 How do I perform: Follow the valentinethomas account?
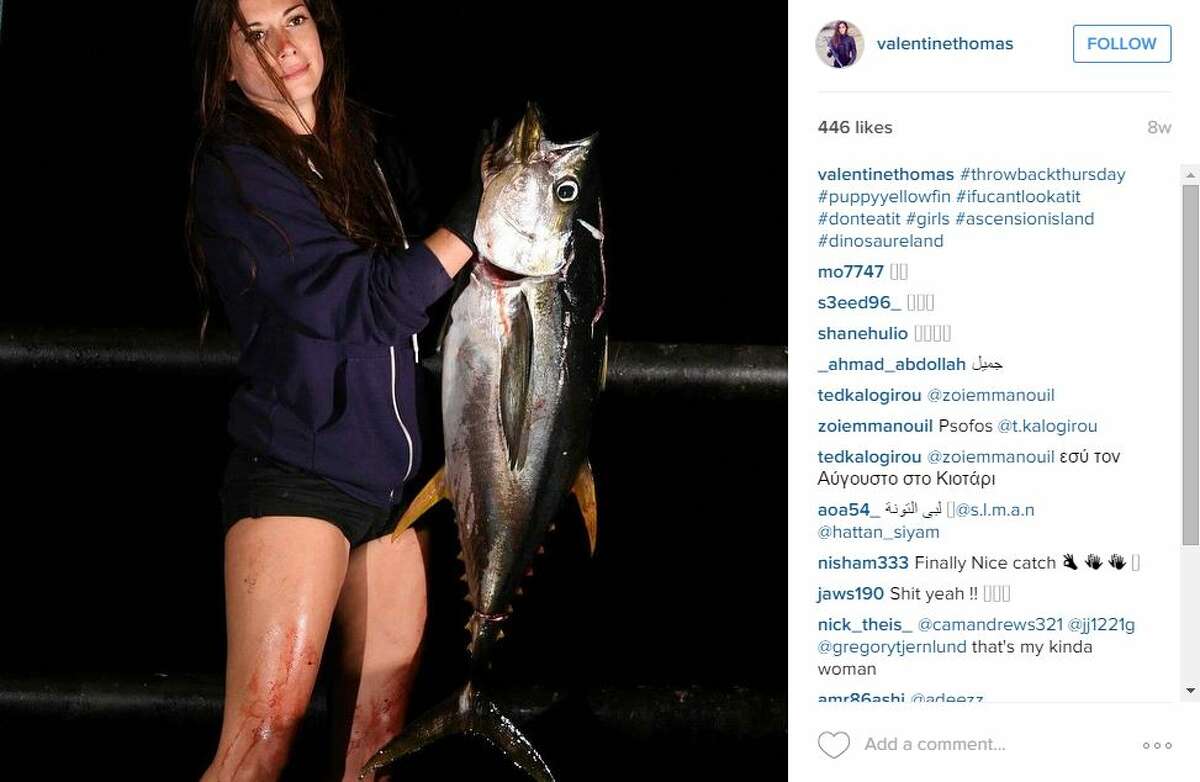point(1122,44)
